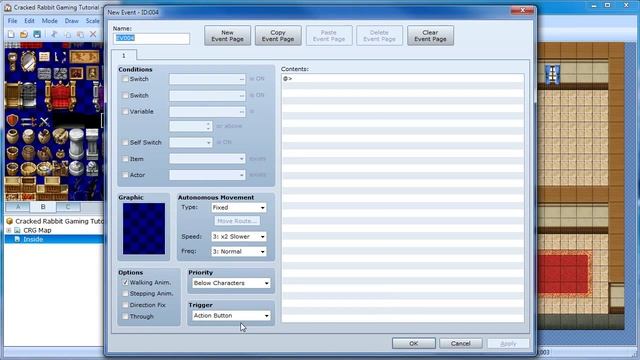Click the first Contents line @>

402,78
